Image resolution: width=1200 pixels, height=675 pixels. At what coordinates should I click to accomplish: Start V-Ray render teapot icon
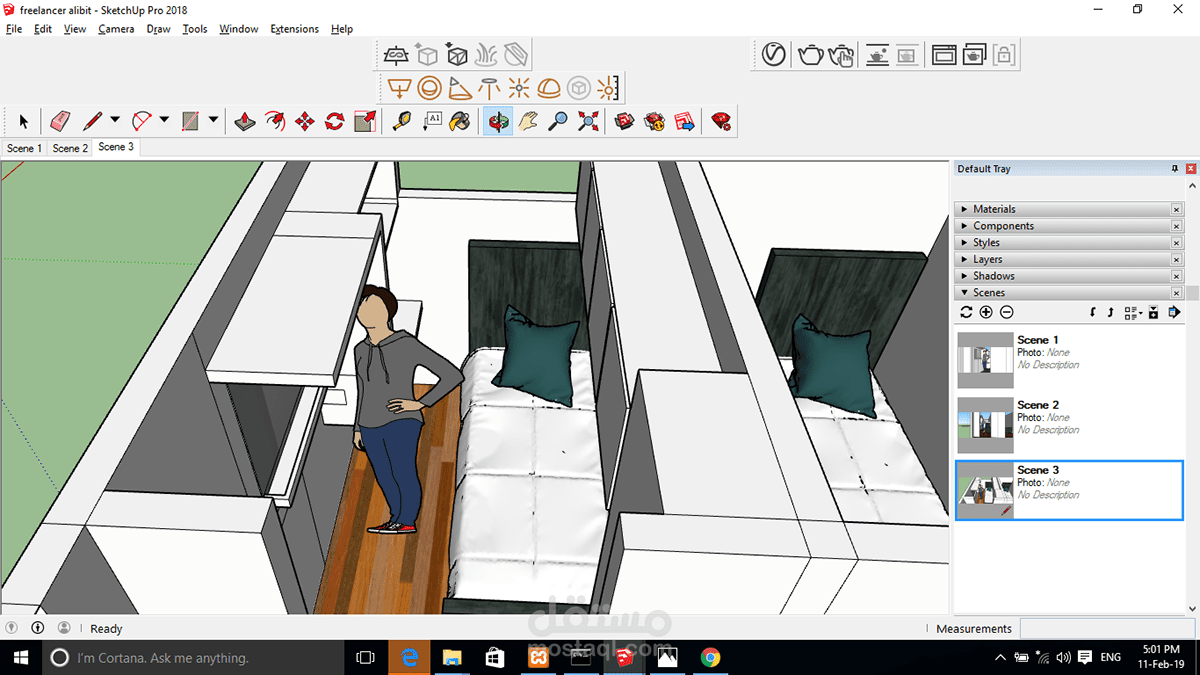[810, 54]
